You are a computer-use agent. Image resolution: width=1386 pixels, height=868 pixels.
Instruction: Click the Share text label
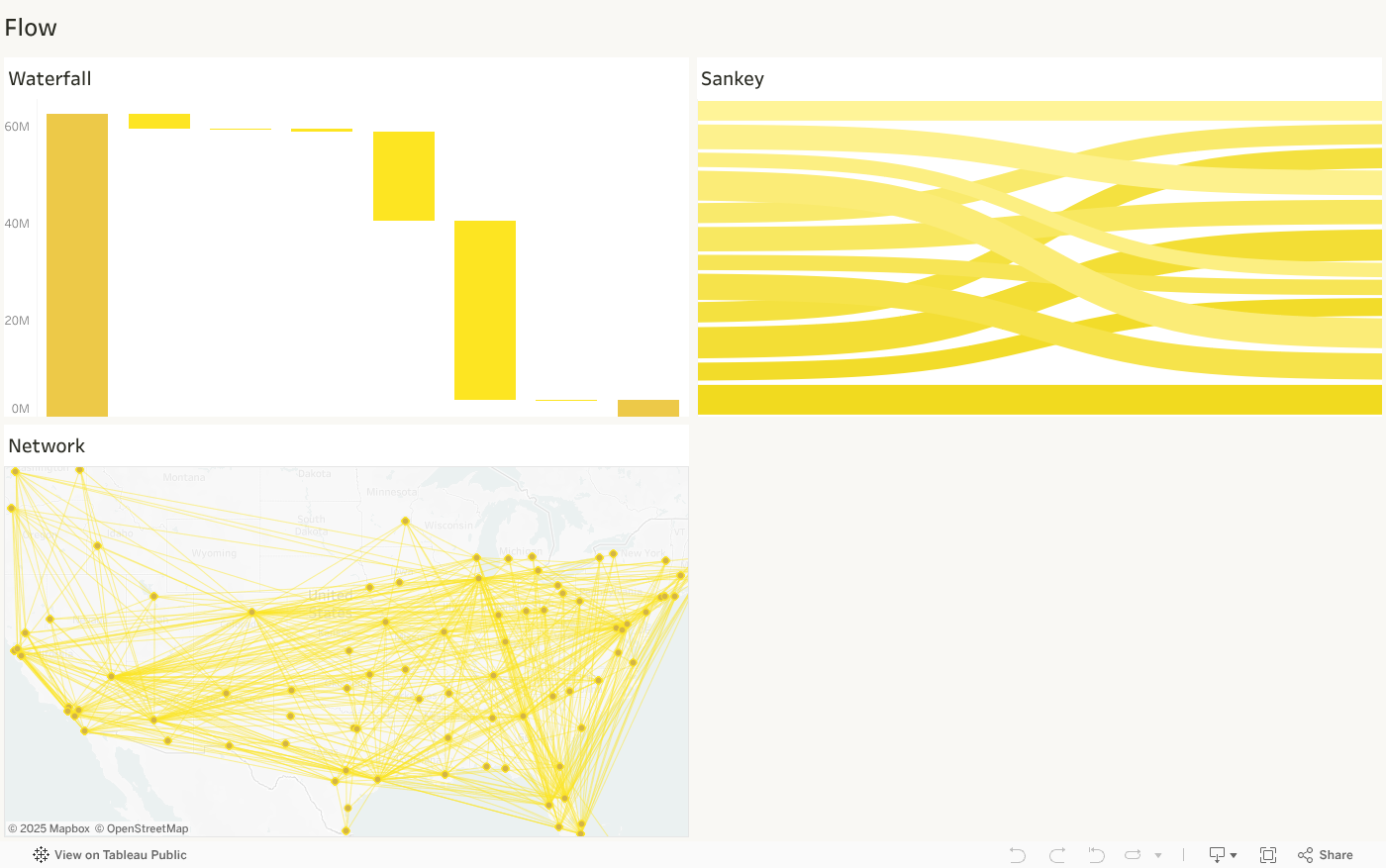(1336, 855)
